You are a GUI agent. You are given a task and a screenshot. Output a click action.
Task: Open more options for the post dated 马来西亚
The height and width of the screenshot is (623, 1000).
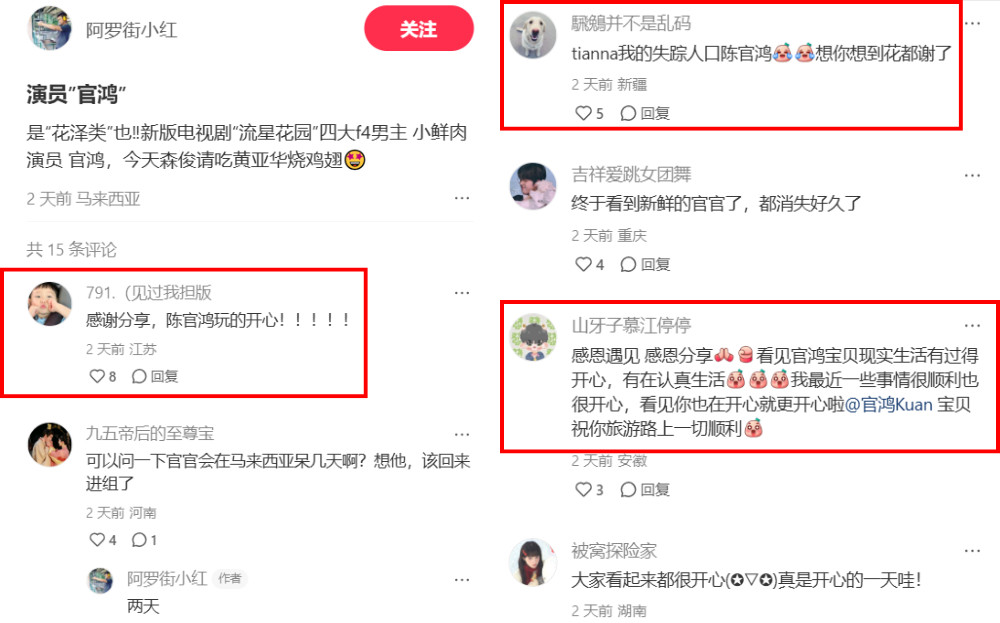tap(462, 198)
